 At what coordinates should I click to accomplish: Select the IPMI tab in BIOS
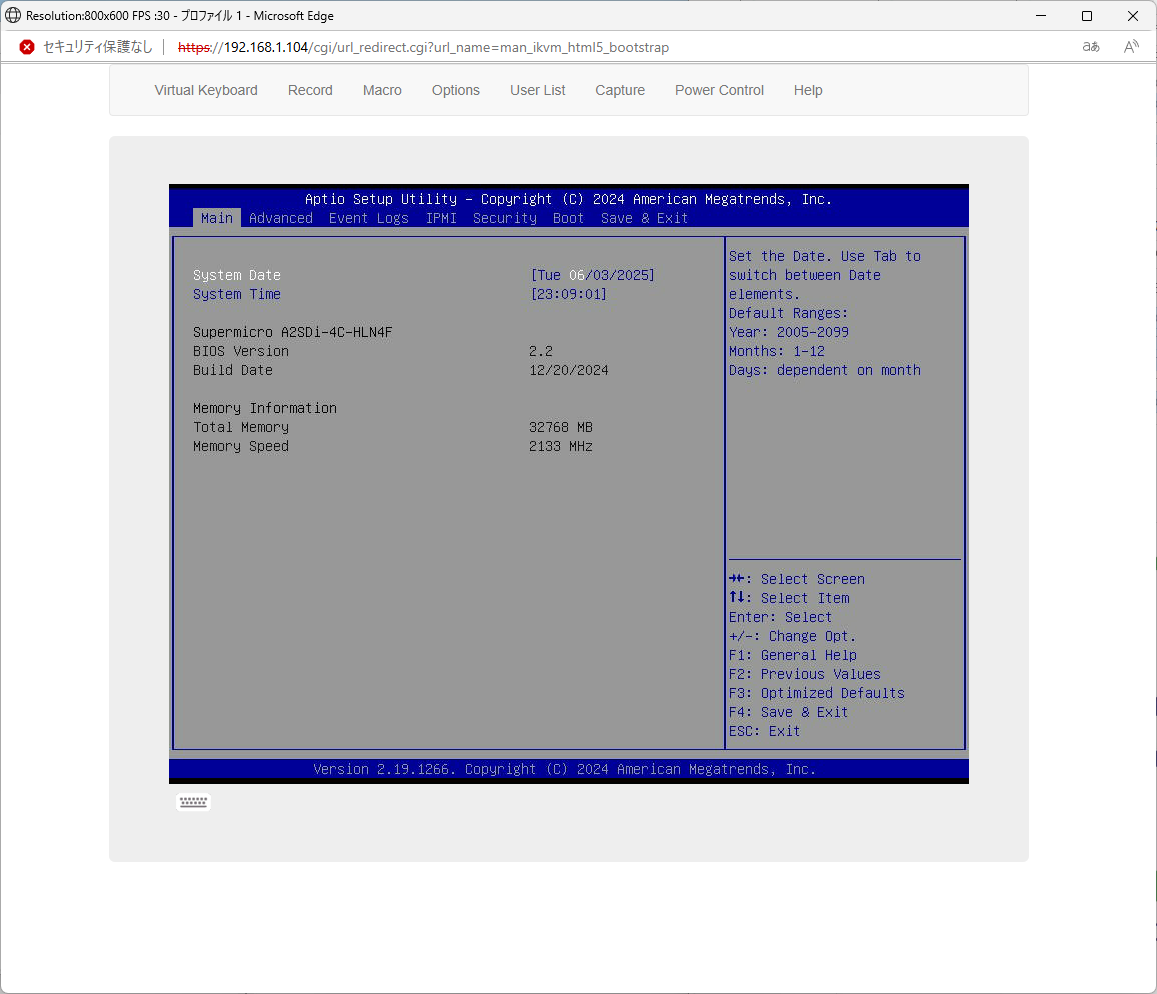point(441,218)
